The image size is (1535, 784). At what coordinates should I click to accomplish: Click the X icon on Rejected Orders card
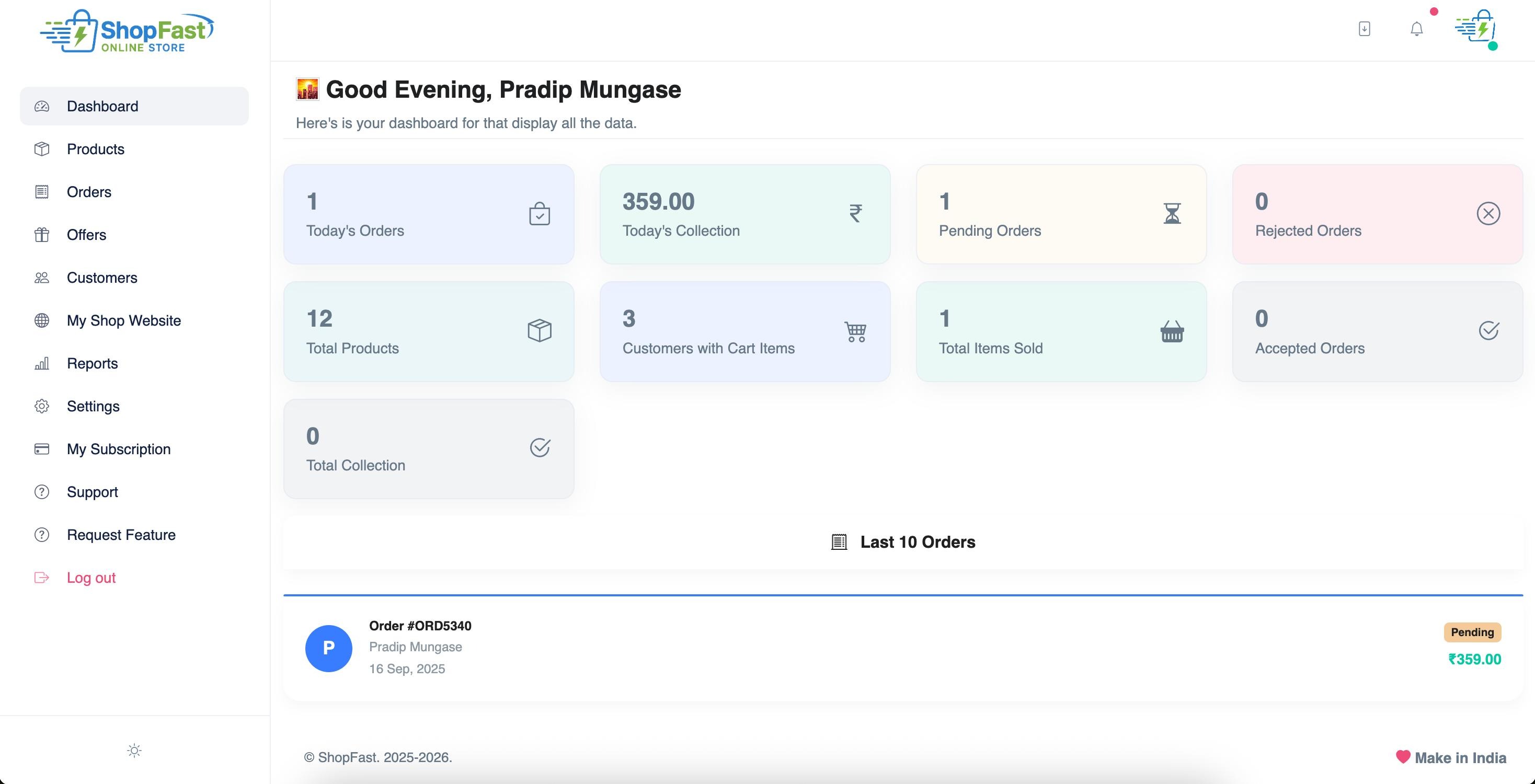(1488, 213)
